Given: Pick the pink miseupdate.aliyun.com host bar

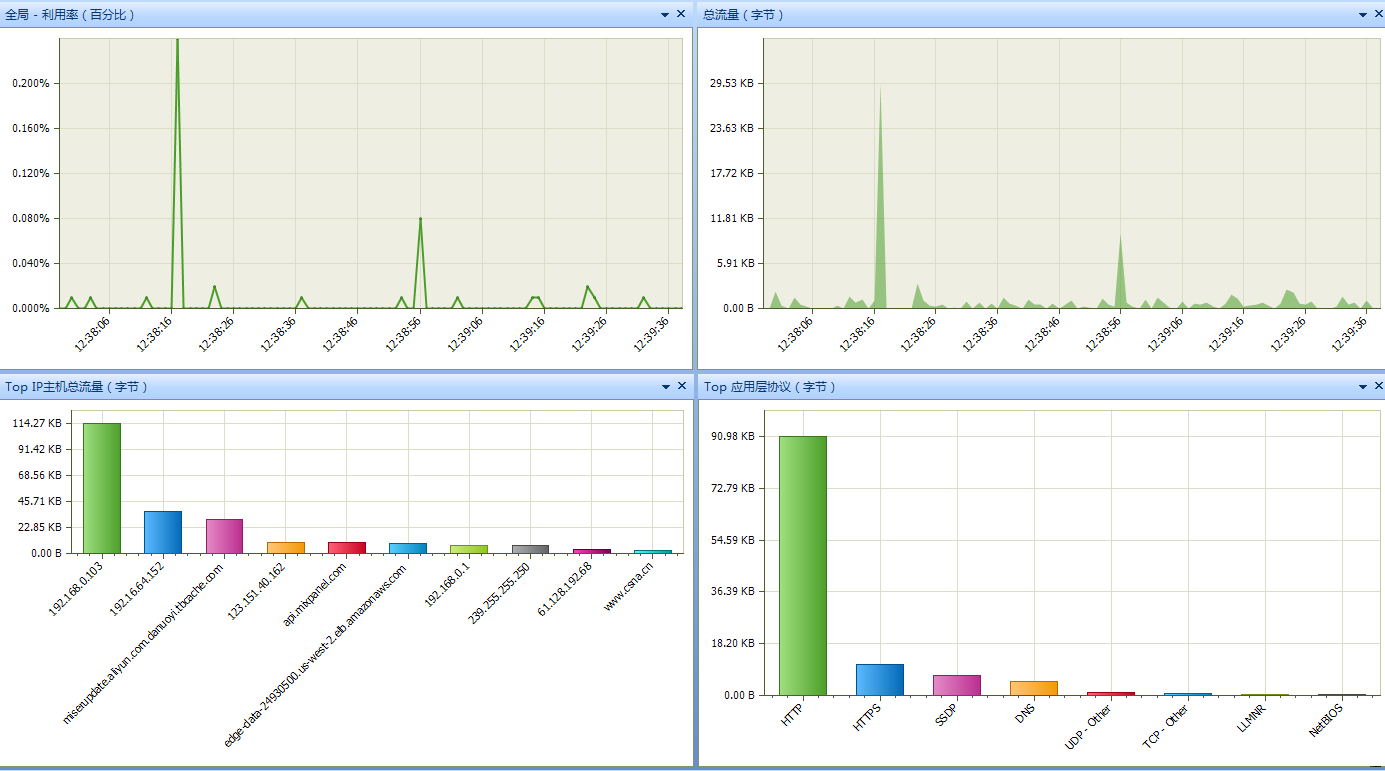Looking at the screenshot, I should click(224, 536).
